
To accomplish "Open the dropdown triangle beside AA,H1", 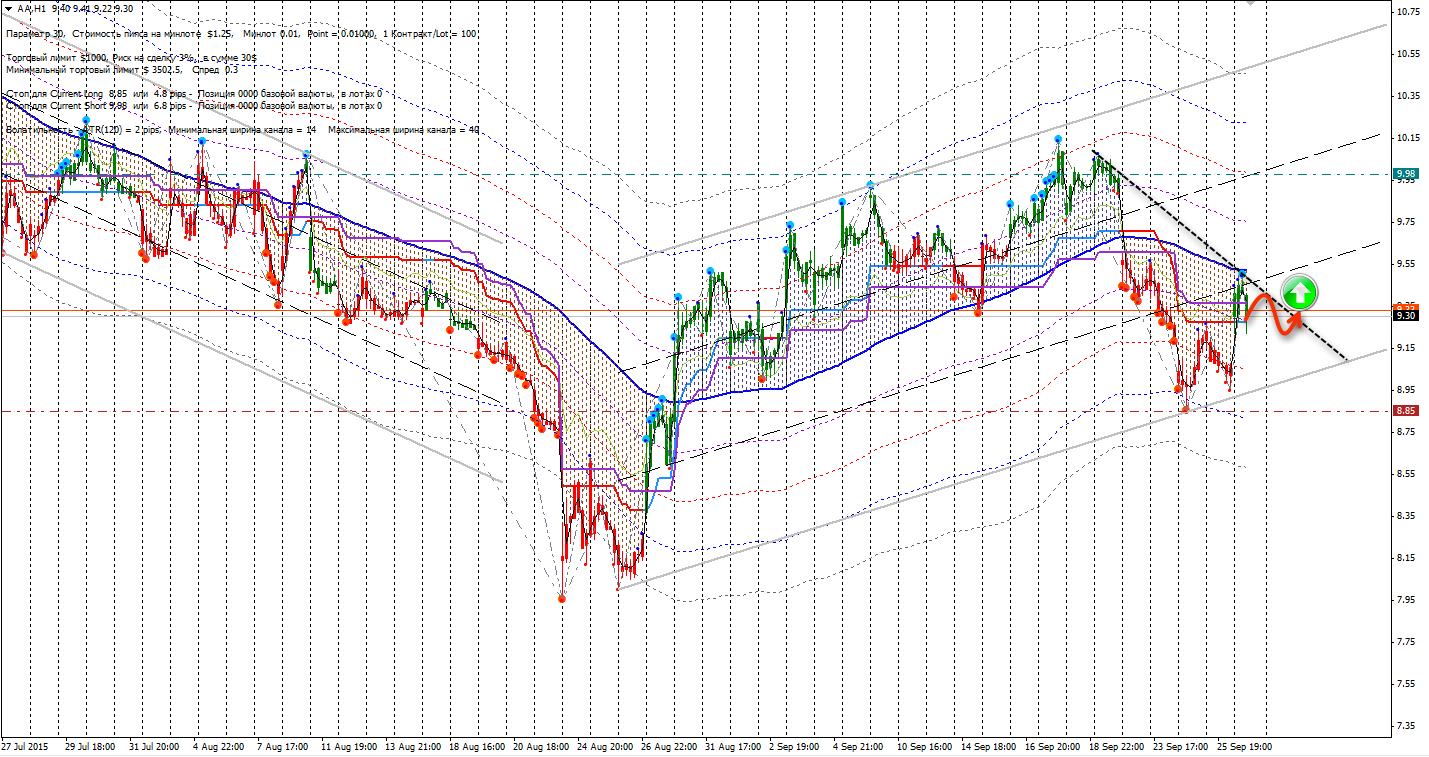I will 8,8.
